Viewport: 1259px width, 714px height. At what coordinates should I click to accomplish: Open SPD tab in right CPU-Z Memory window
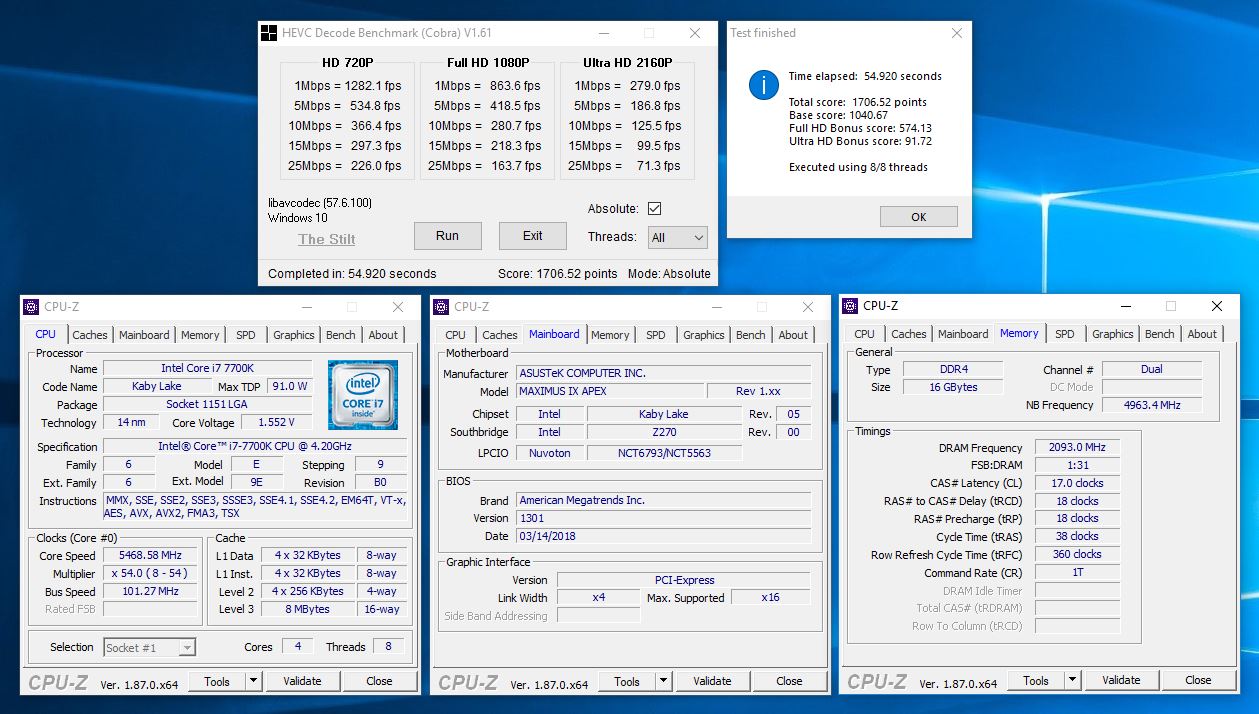pos(1065,334)
